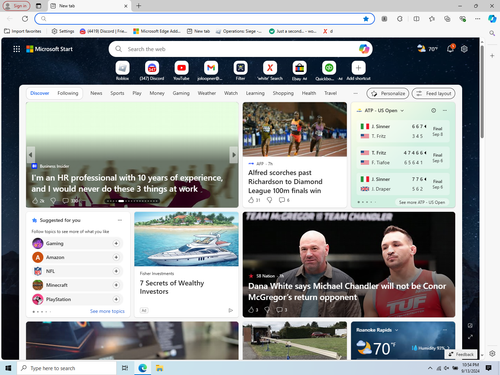Open the Gmail shortcut tile
Screen dimensions: 500x375
tap(211, 71)
